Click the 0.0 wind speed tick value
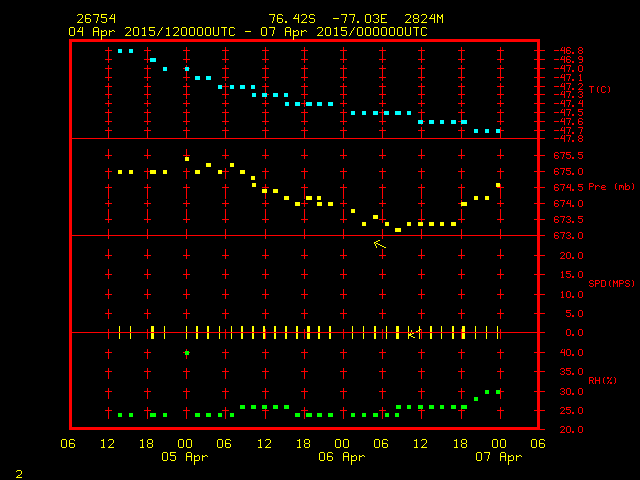The height and width of the screenshot is (480, 640). (575, 333)
